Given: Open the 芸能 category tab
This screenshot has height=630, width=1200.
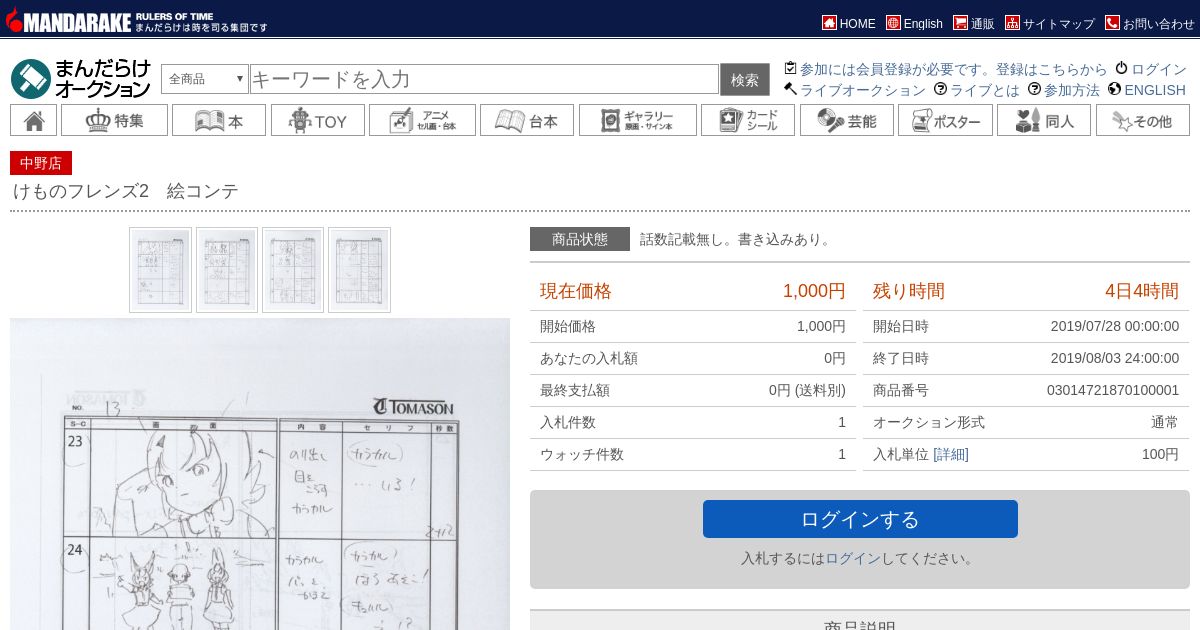Looking at the screenshot, I should point(846,120).
